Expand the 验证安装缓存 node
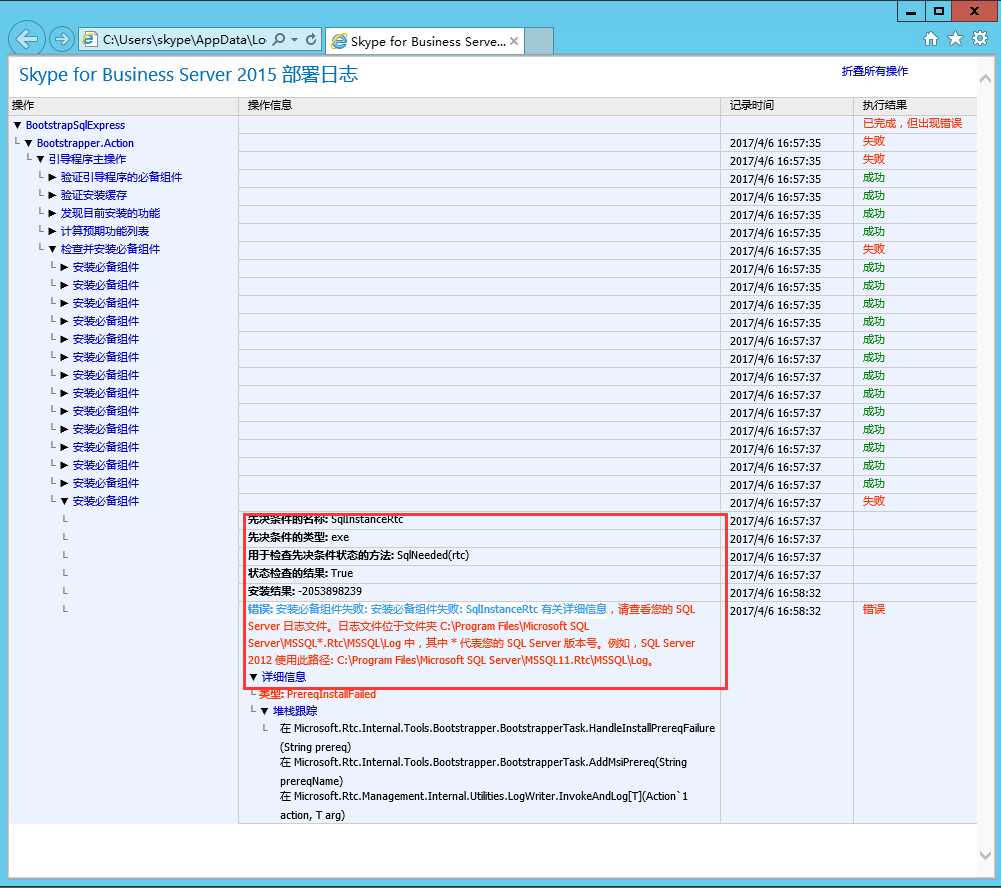This screenshot has width=1001, height=888. (52, 195)
